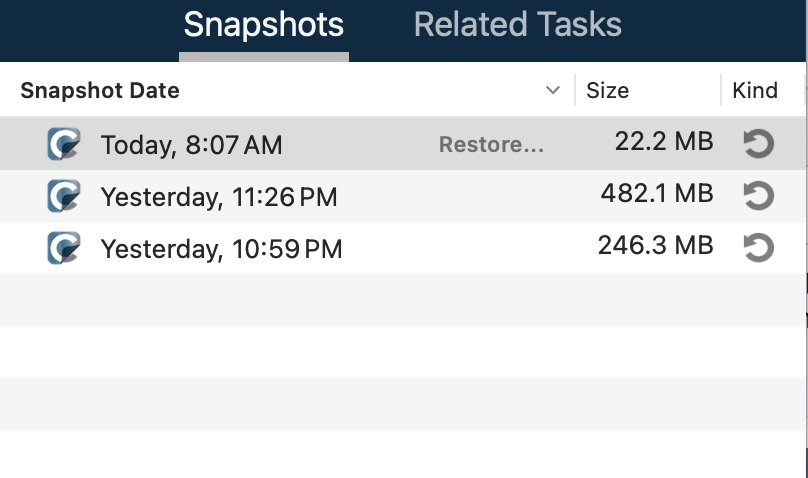The height and width of the screenshot is (478, 808).
Task: Select the Yesterday, 11:26 PM snapshot row
Action: pos(402,196)
